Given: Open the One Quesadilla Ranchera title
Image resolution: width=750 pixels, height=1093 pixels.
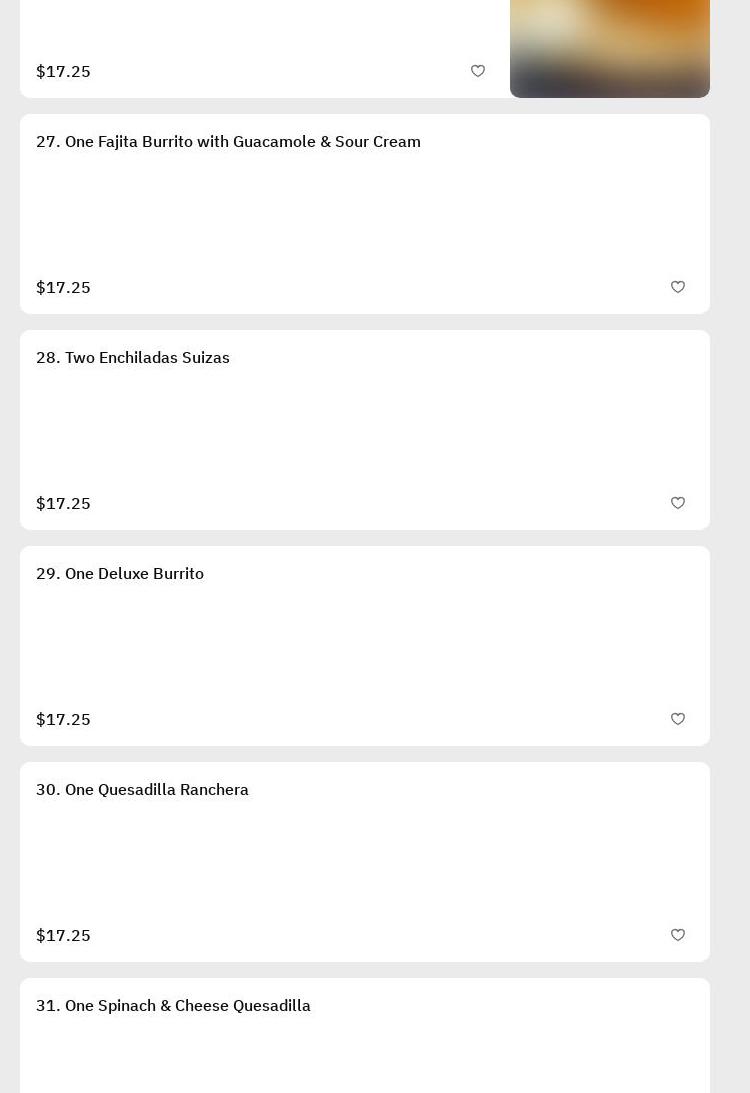Looking at the screenshot, I should pyautogui.click(x=142, y=790).
